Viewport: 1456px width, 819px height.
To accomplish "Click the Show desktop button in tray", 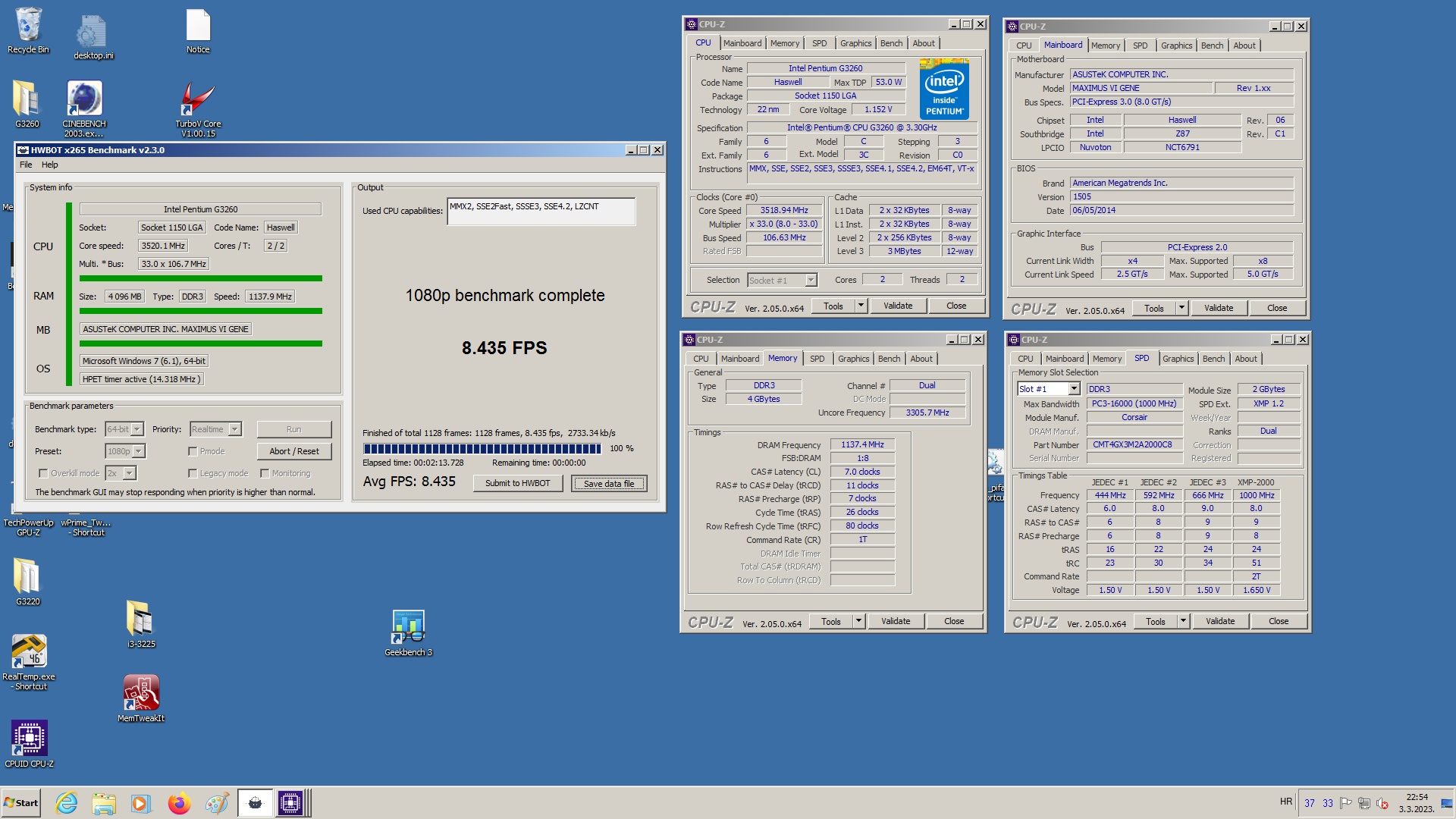I will 1448,803.
